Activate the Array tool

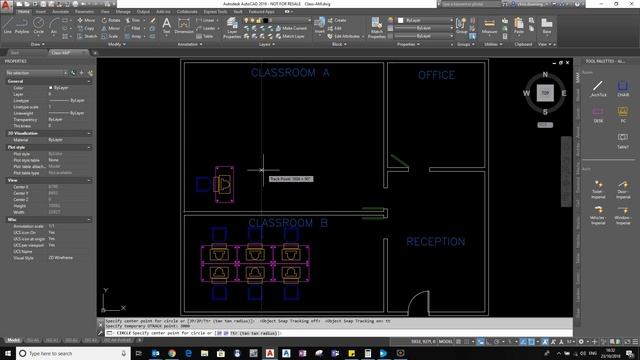(x=133, y=36)
